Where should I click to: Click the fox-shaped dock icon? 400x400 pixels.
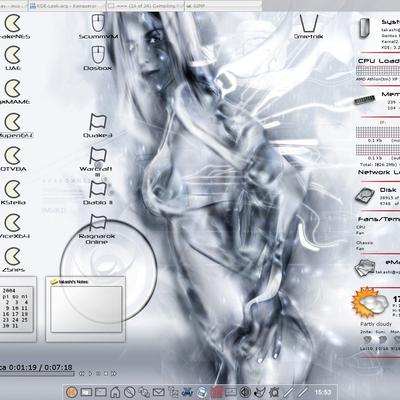pos(260,392)
